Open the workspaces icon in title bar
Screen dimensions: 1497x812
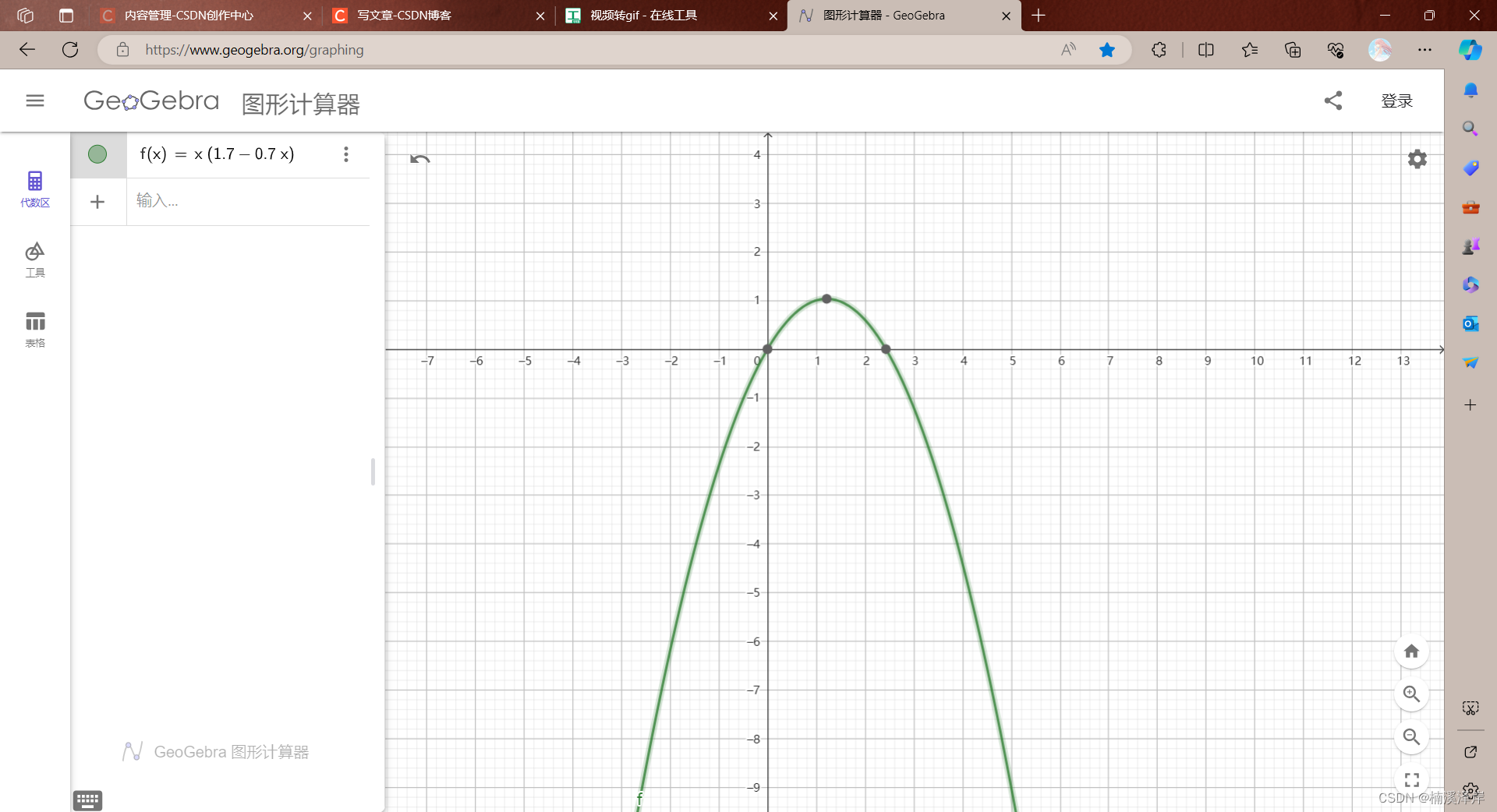[x=25, y=16]
